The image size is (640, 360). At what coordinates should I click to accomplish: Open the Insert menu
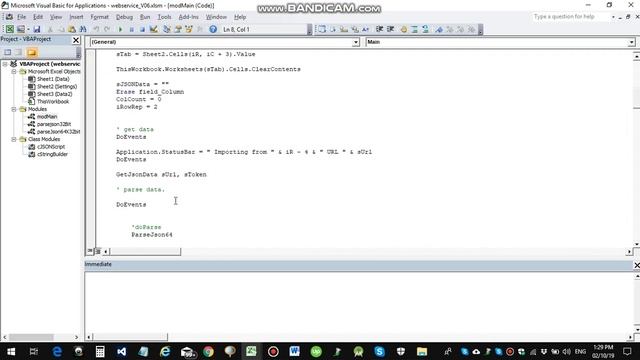pos(76,17)
